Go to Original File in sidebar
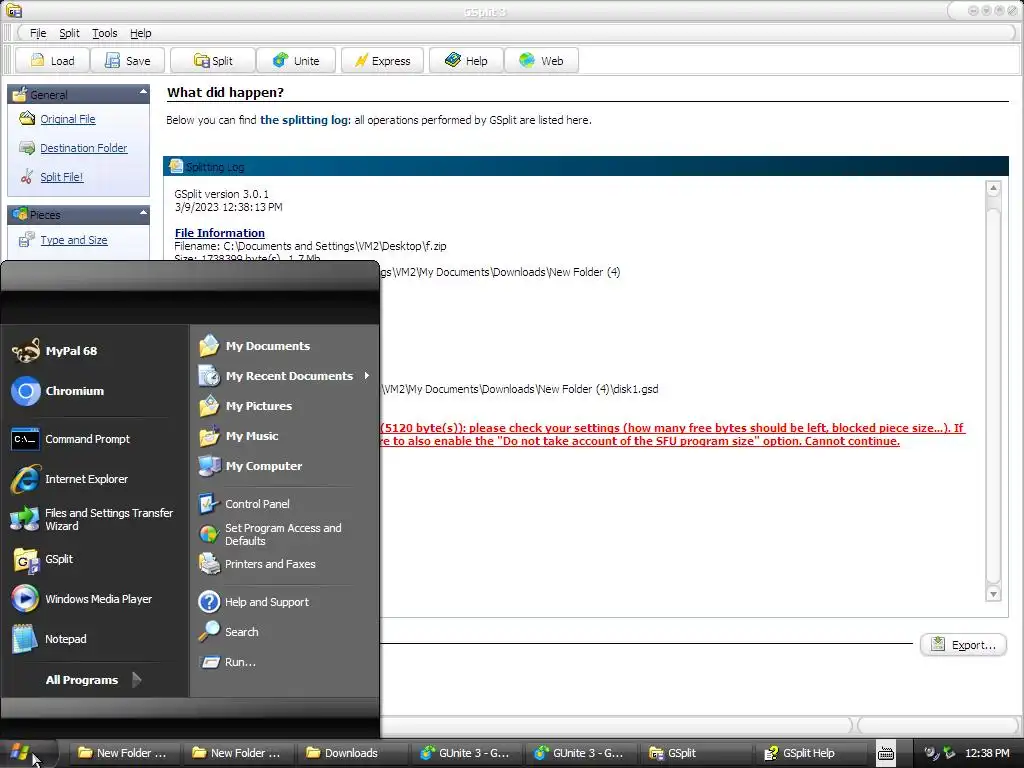The image size is (1024, 768). point(68,119)
